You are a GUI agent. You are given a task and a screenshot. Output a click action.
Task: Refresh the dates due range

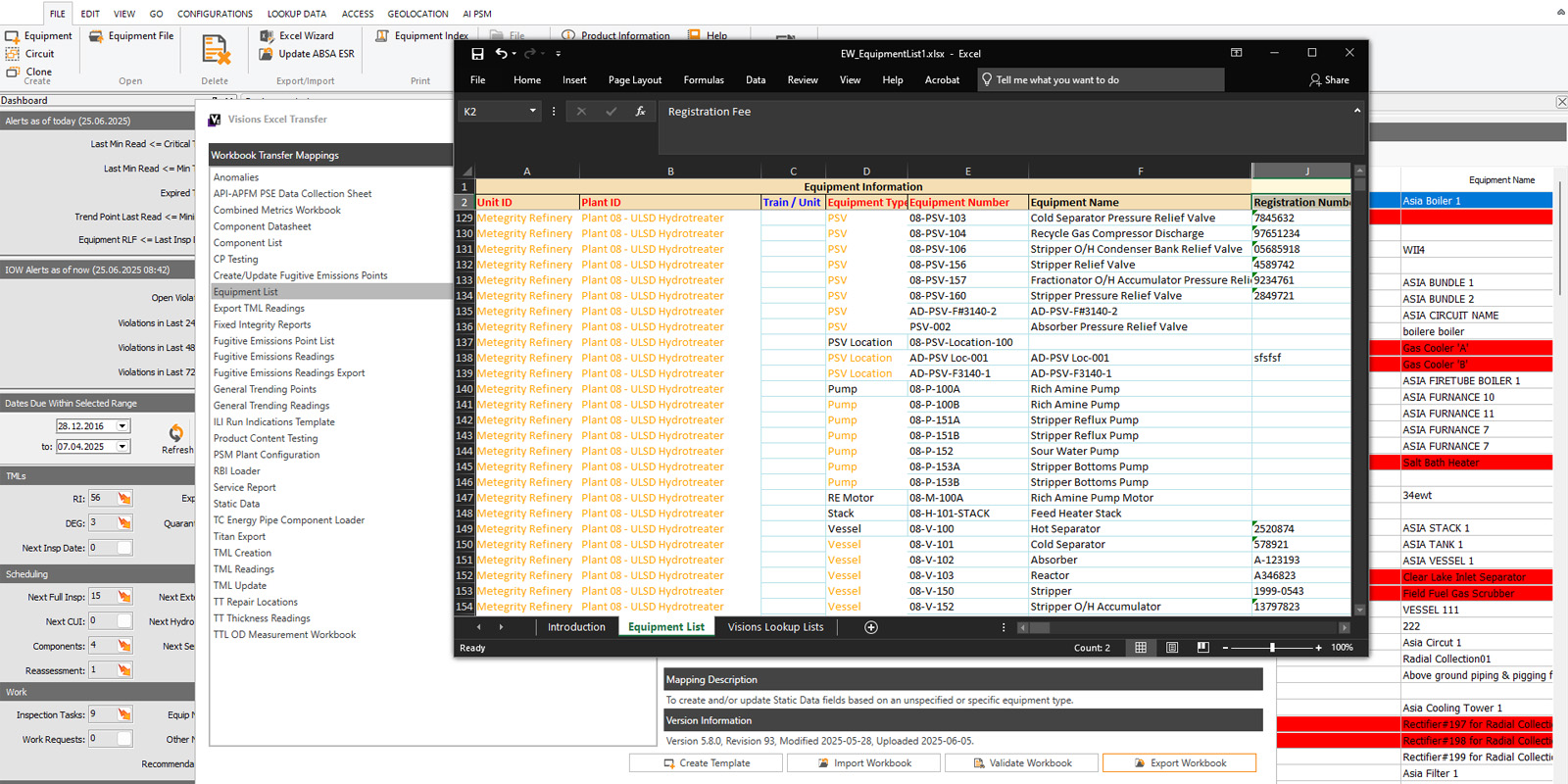[x=175, y=434]
